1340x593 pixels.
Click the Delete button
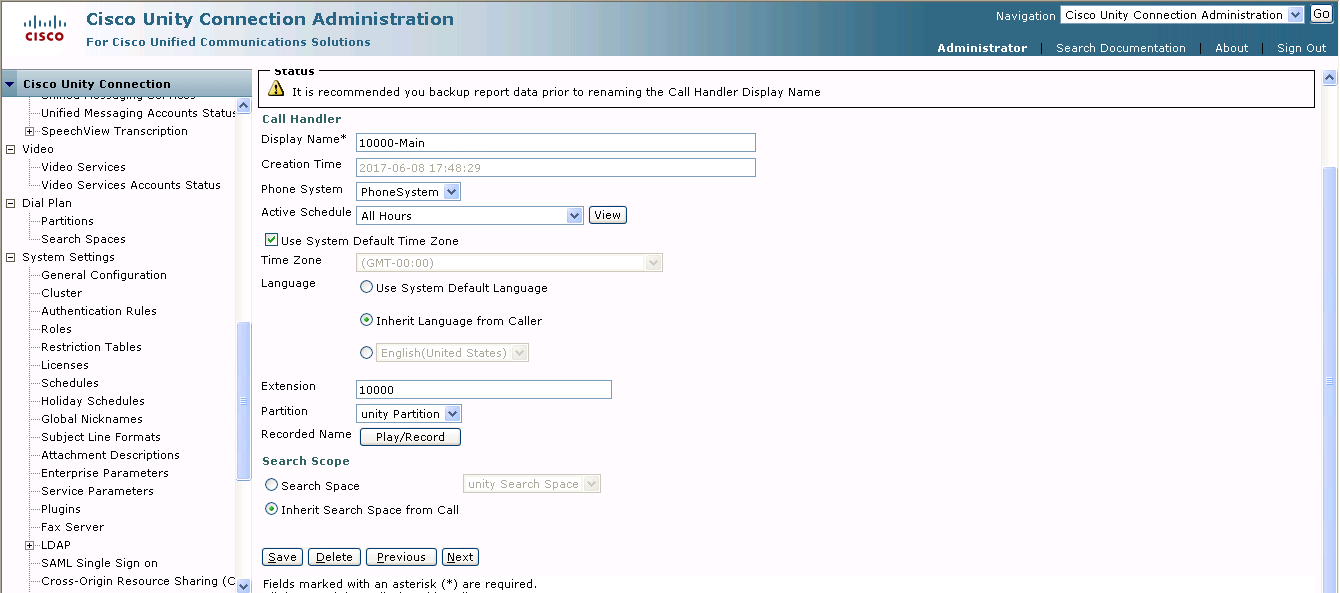[x=334, y=557]
